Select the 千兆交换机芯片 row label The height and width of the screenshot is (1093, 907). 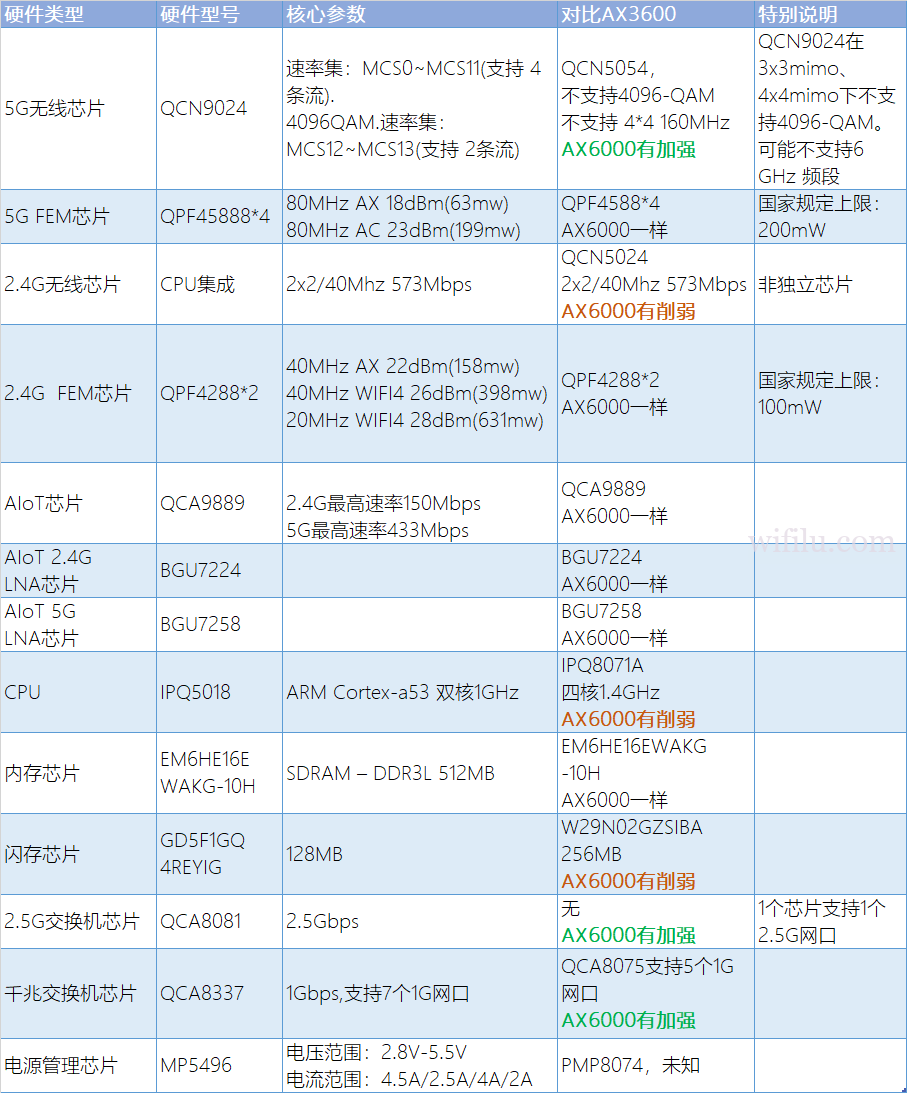click(x=78, y=993)
